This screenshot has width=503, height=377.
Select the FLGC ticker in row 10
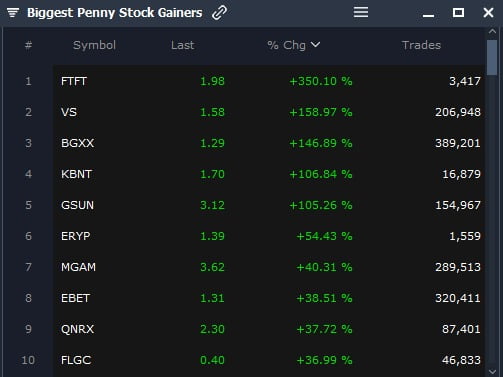[76, 360]
